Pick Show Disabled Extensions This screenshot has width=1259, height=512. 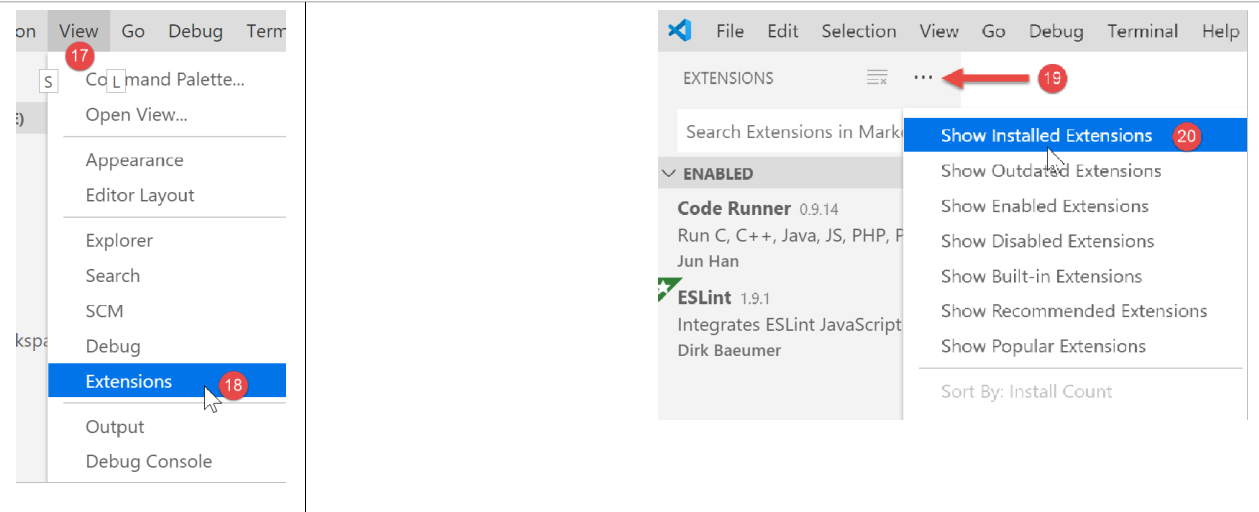point(1047,241)
